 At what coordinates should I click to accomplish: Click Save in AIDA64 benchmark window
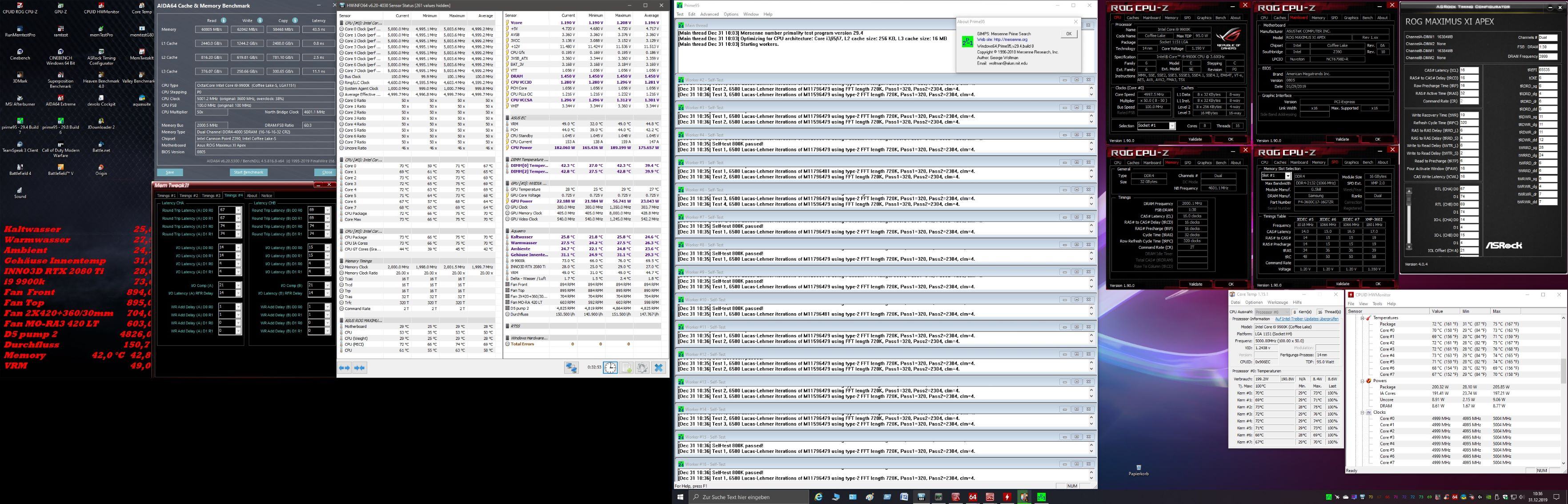[x=170, y=172]
